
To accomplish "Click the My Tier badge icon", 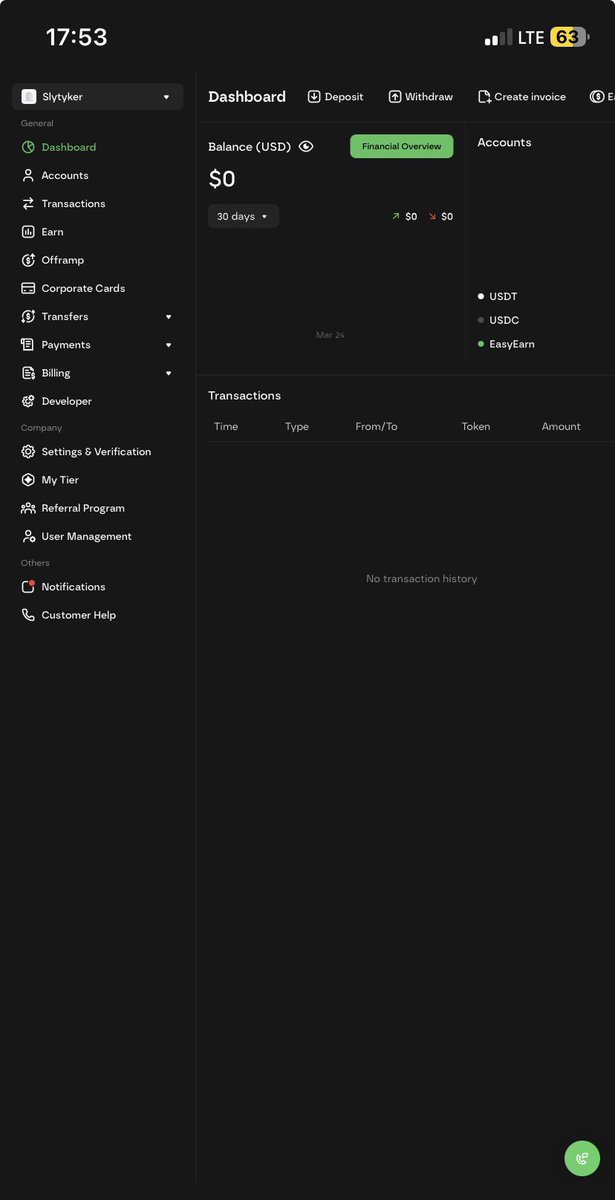I will click(28, 480).
